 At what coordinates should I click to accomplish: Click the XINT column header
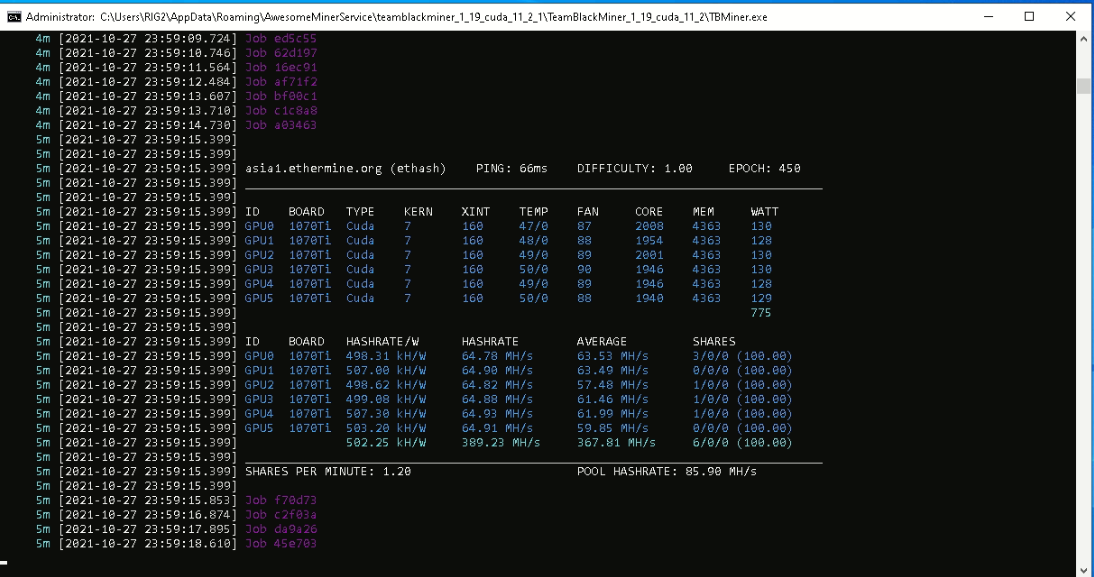click(476, 211)
